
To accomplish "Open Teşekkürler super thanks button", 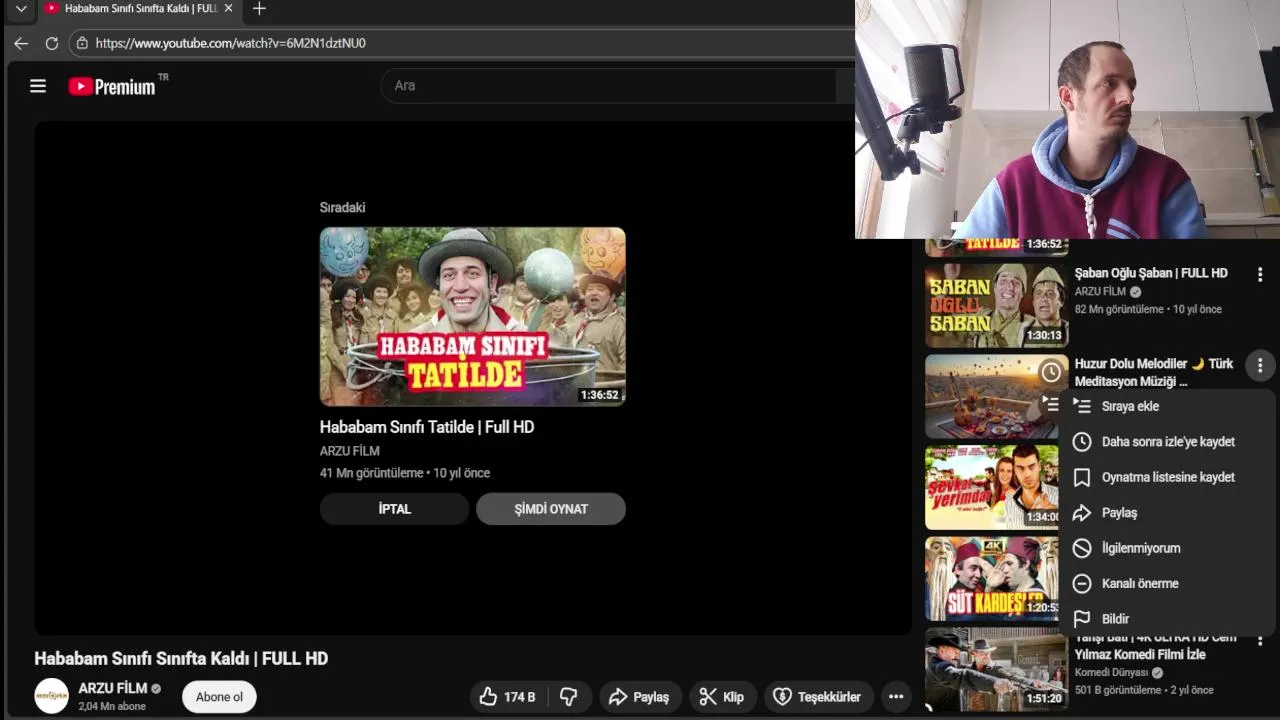I will 818,697.
